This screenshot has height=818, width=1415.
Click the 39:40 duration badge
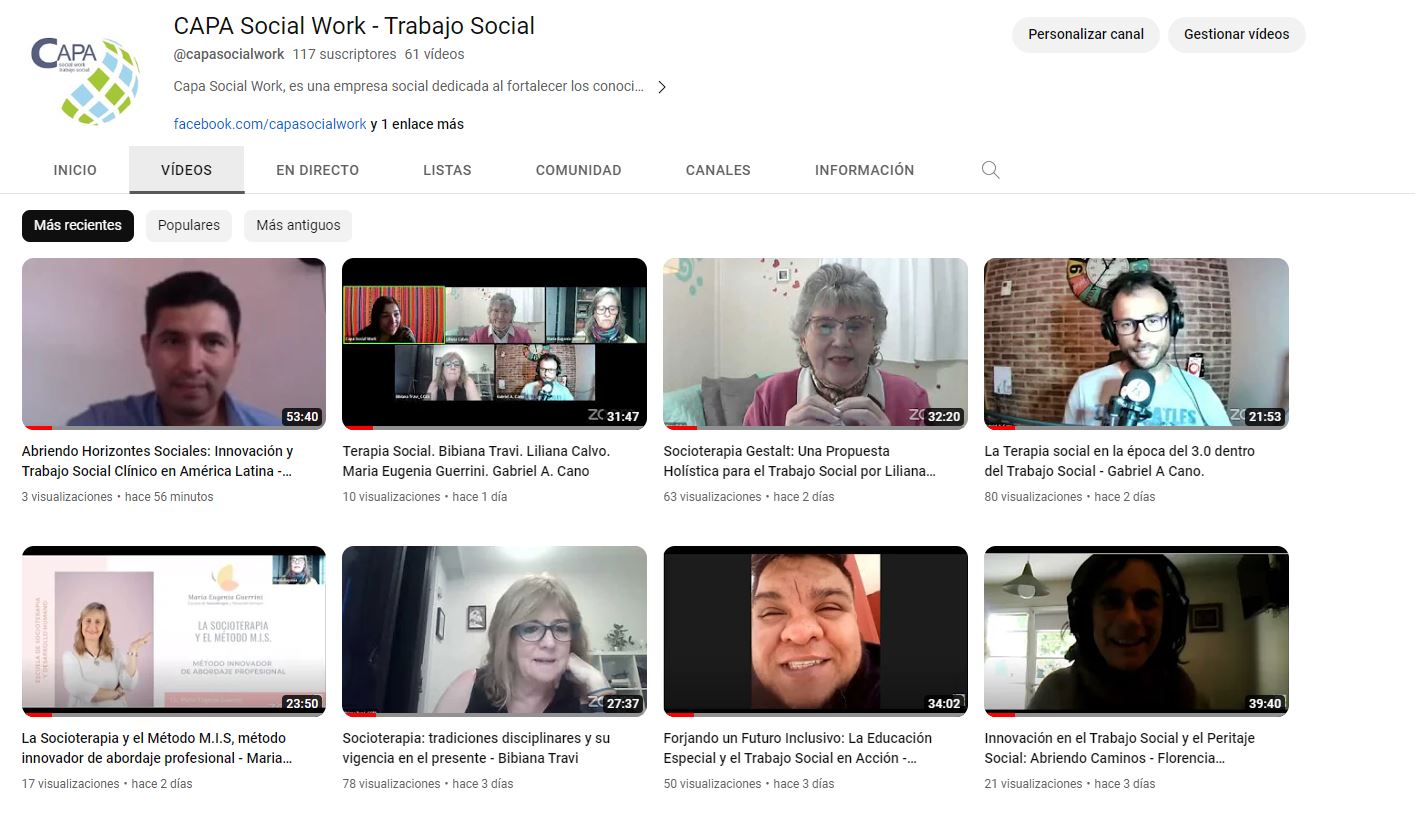pyautogui.click(x=1264, y=704)
